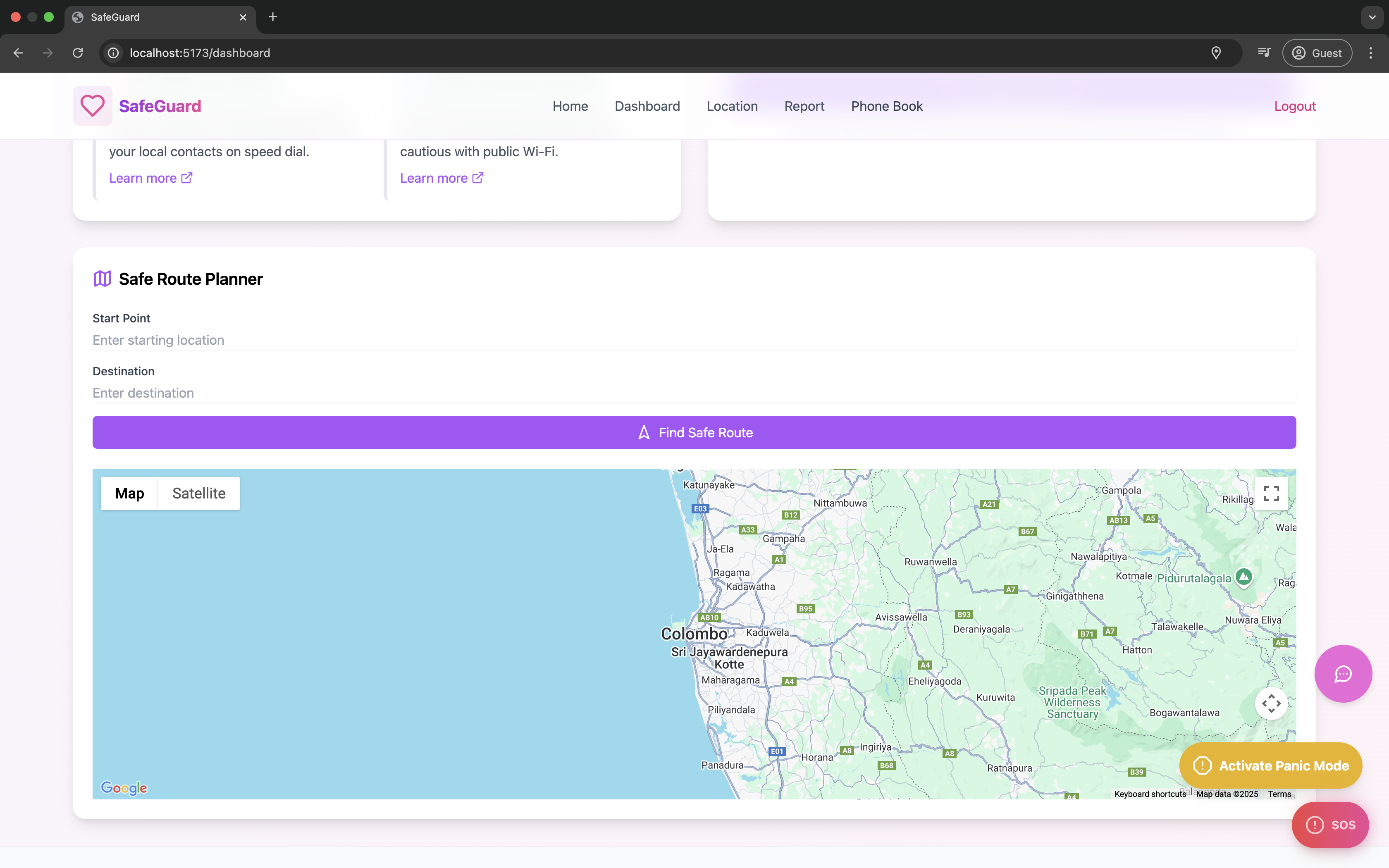Image resolution: width=1389 pixels, height=868 pixels.
Task: Click the map camera pan control
Action: coord(1271,703)
